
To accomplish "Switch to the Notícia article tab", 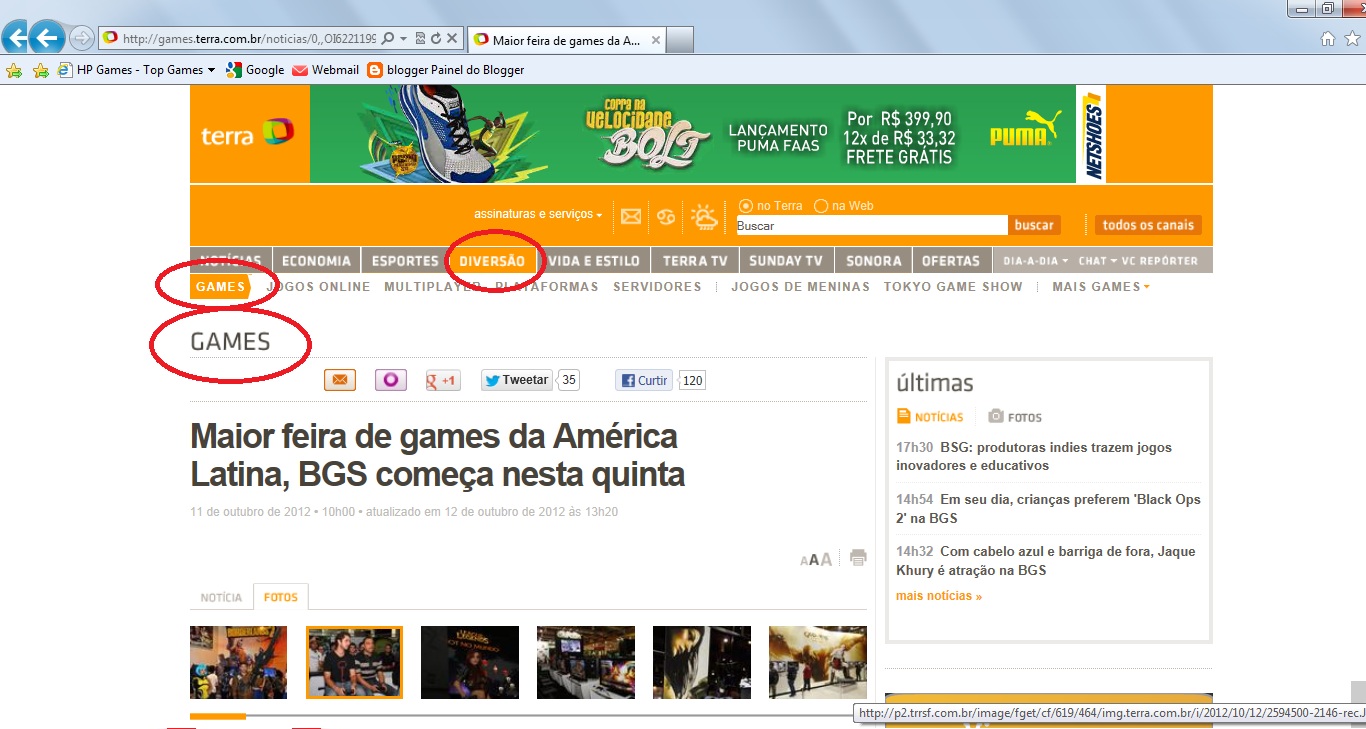I will tap(221, 597).
